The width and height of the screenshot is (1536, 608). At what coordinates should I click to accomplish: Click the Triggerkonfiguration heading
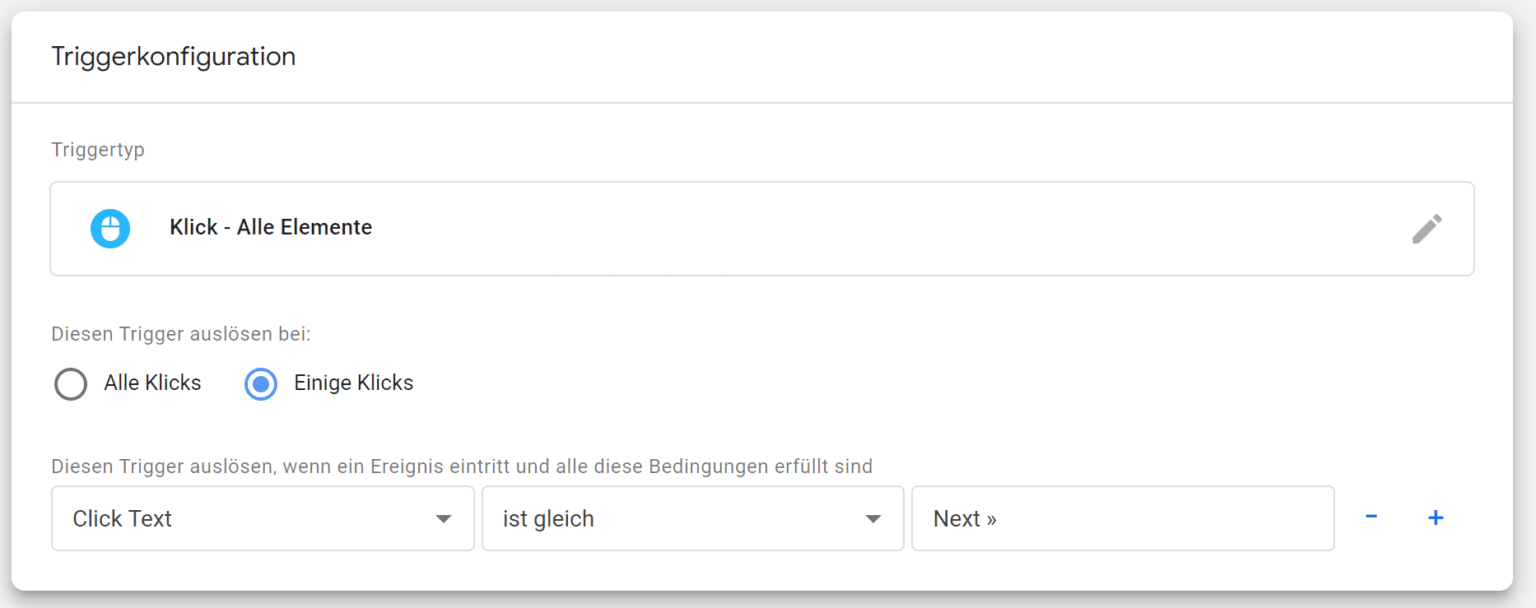pos(173,57)
